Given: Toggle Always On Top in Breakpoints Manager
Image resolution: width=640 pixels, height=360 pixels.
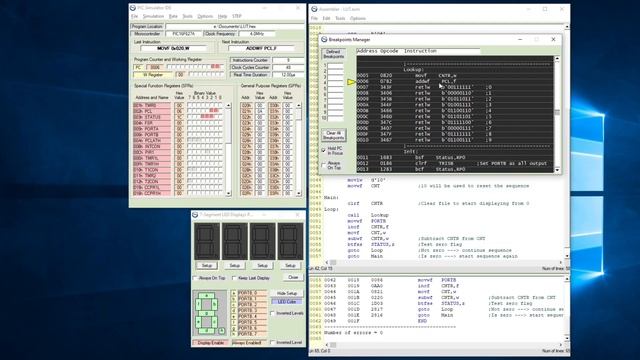Looking at the screenshot, I should tap(324, 165).
